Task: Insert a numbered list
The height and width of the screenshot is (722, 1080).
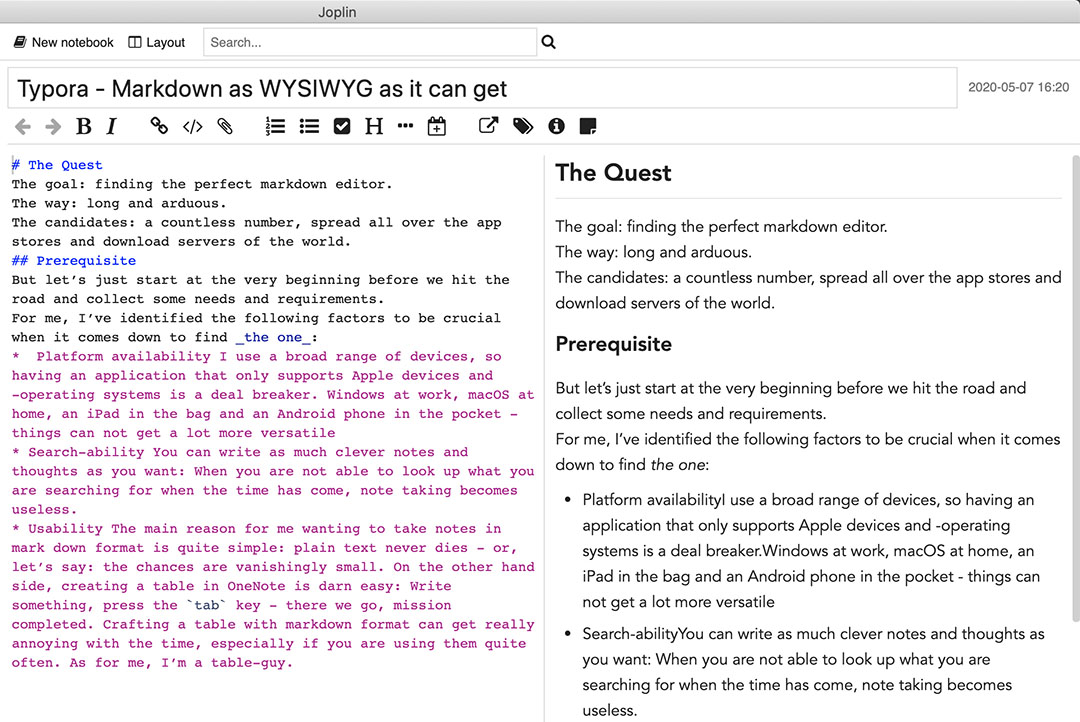Action: click(275, 127)
